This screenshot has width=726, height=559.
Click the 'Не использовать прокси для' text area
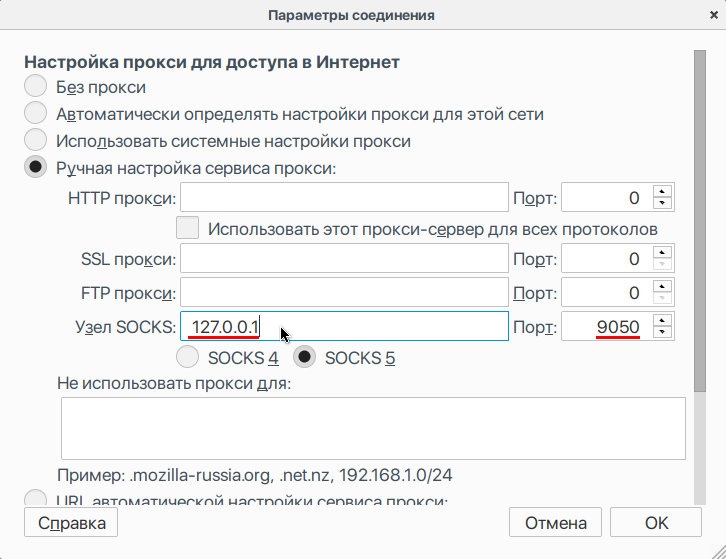(x=373, y=428)
